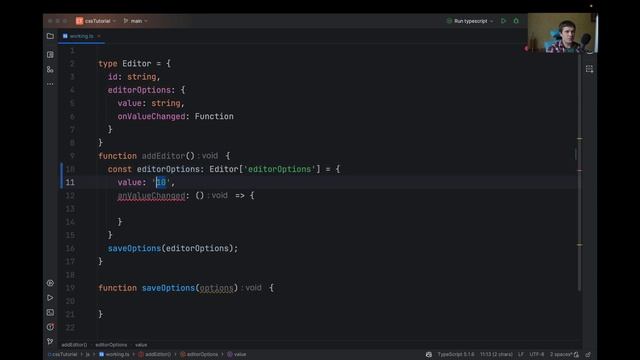This screenshot has width=640, height=360.
Task: Change LF line separator in status bar
Action: (521, 354)
